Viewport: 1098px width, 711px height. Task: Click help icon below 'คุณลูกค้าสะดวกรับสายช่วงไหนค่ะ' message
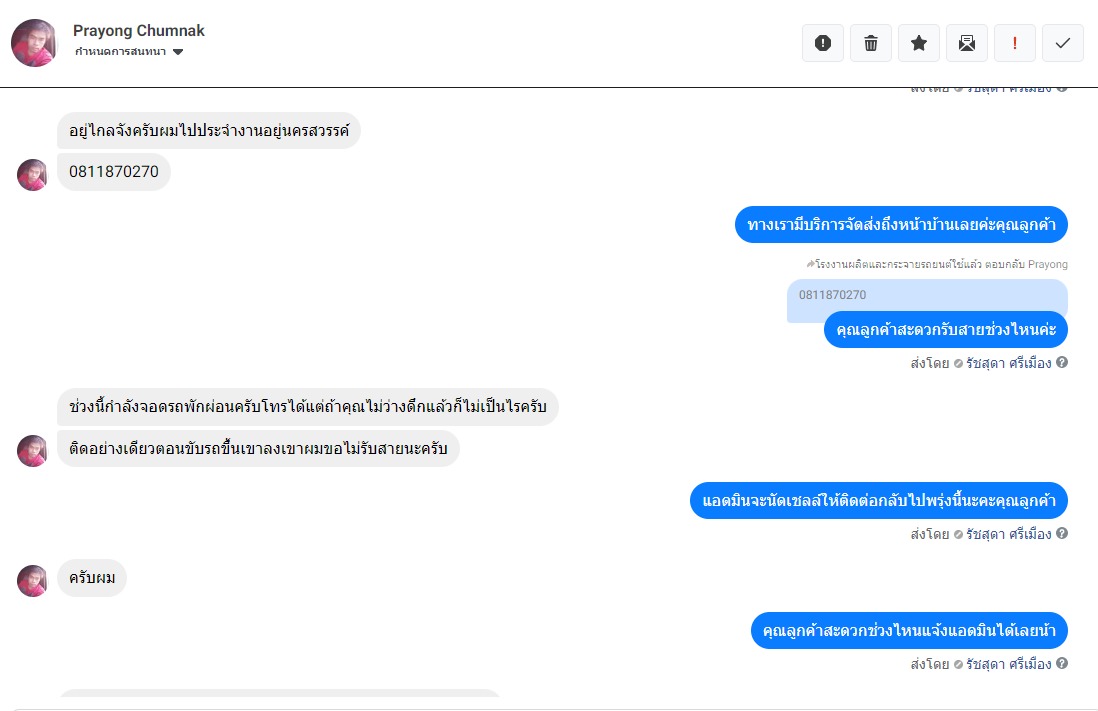point(1062,363)
